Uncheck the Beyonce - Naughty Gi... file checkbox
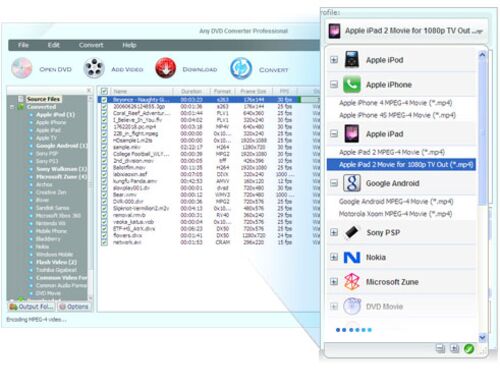Screen dimensions: 500x386 pyautogui.click(x=104, y=100)
